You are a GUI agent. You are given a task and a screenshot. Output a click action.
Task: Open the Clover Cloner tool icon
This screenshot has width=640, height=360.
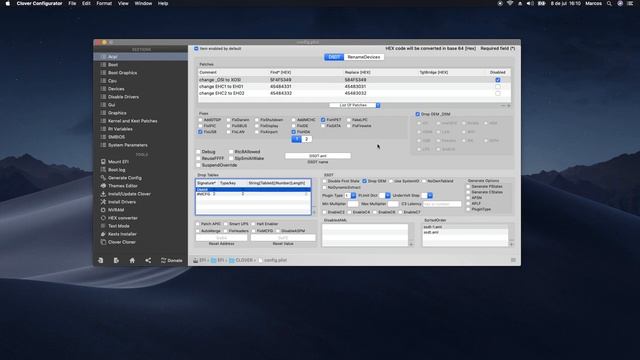click(103, 242)
